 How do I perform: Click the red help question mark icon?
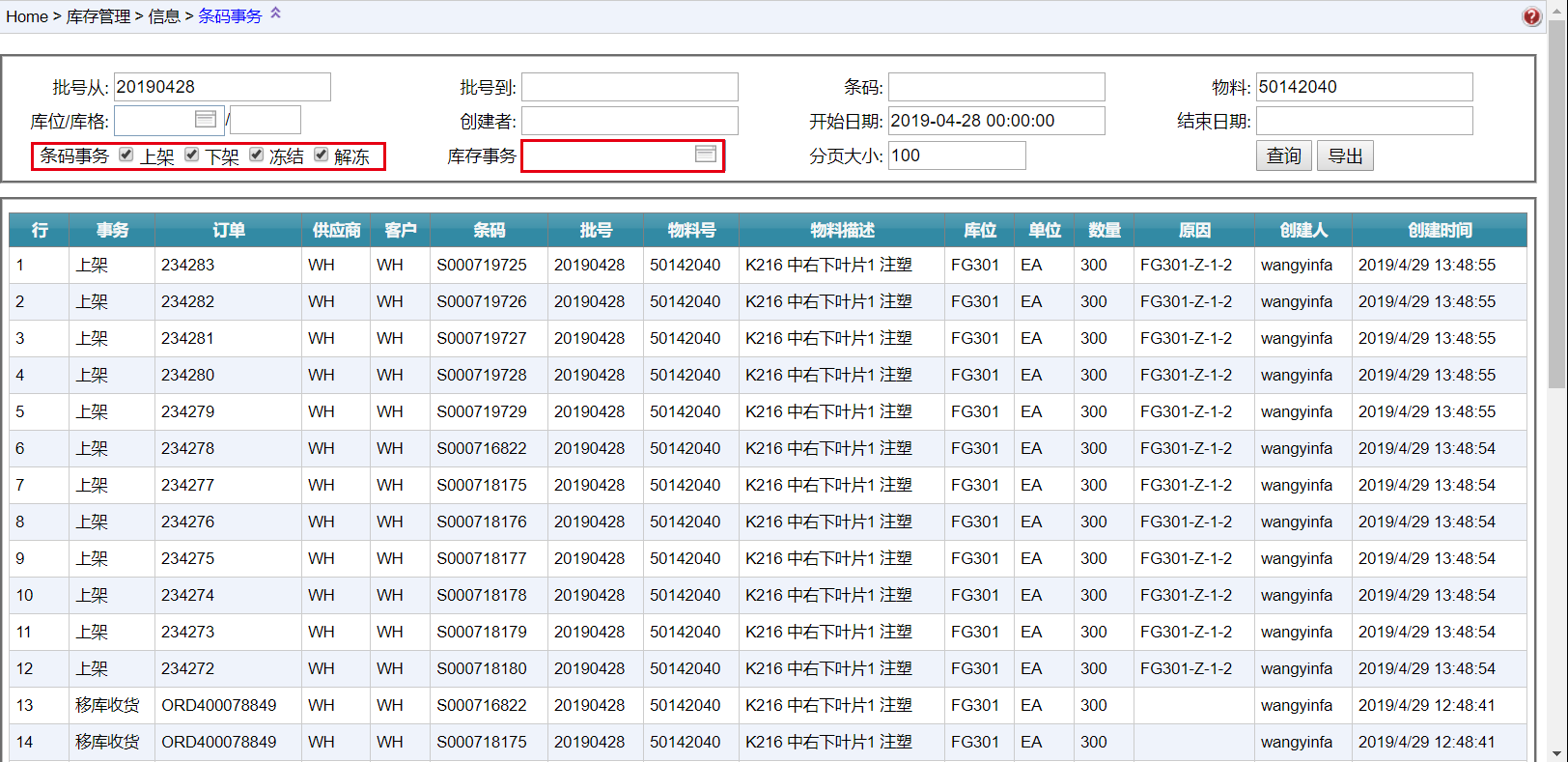(1531, 16)
